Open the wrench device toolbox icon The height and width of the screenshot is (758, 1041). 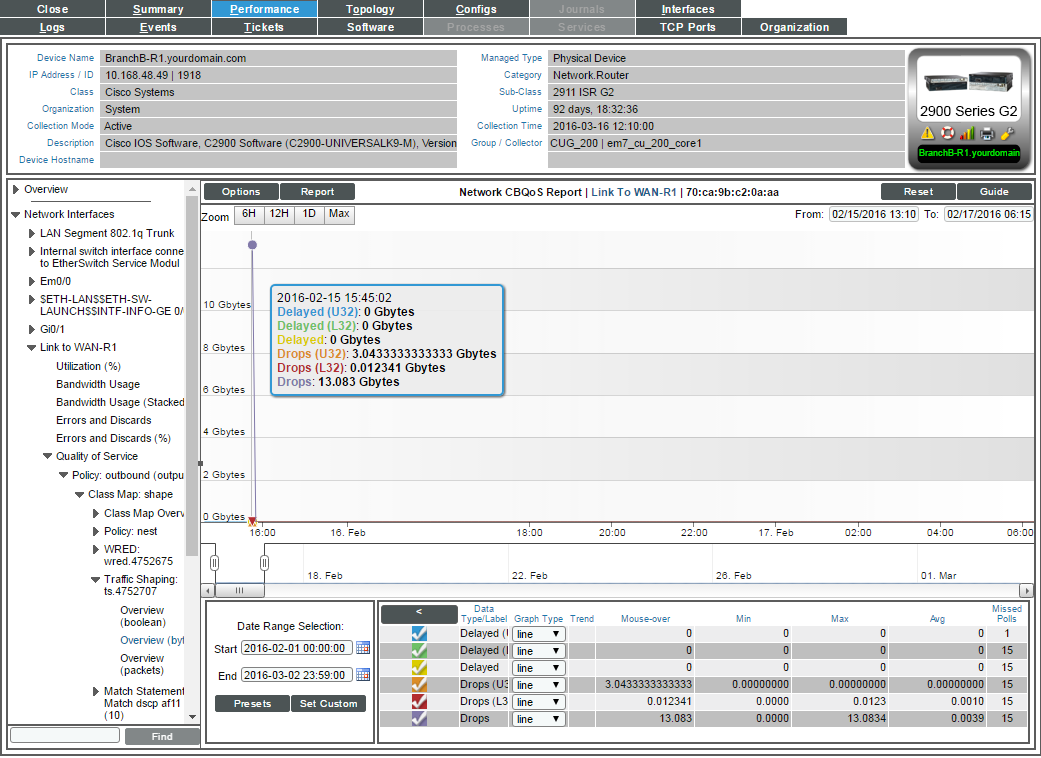pyautogui.click(x=1007, y=133)
